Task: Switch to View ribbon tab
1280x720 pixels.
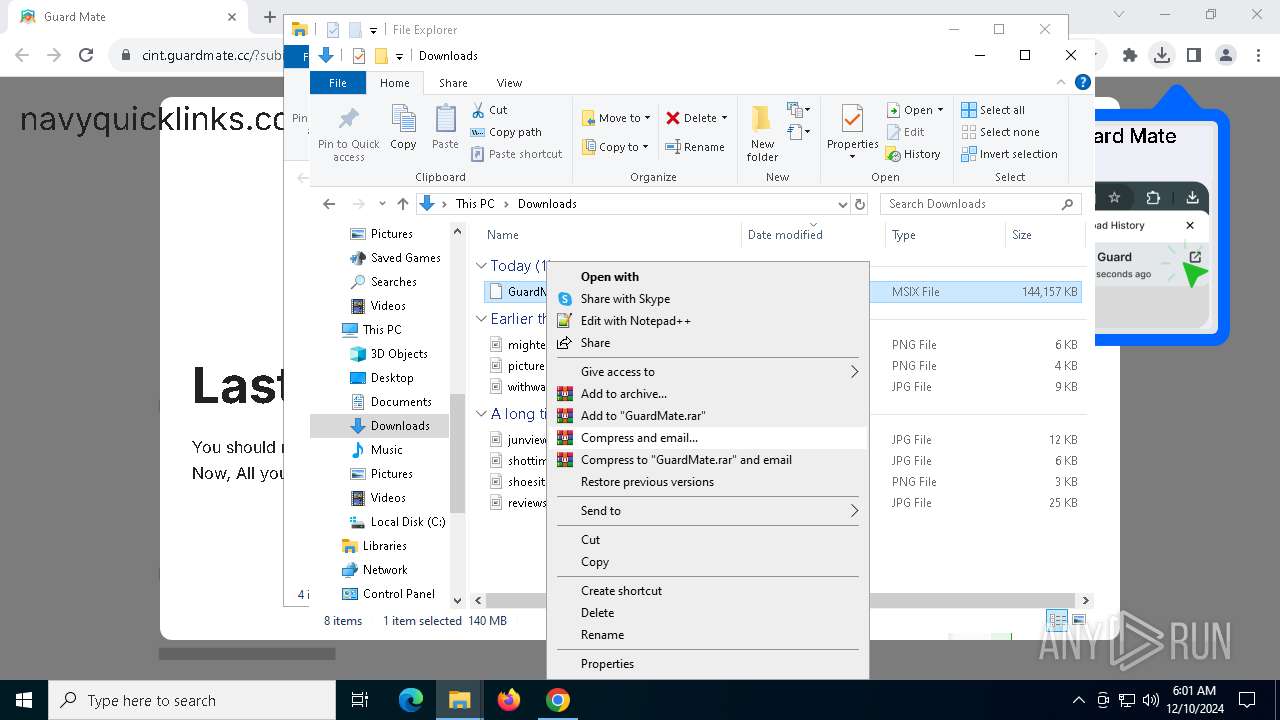Action: (509, 83)
